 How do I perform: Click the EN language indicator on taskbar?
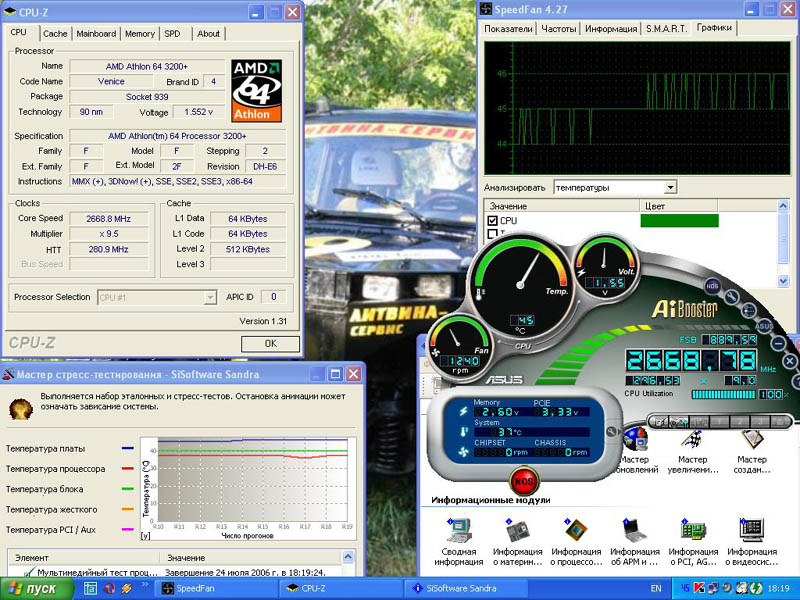tap(656, 588)
